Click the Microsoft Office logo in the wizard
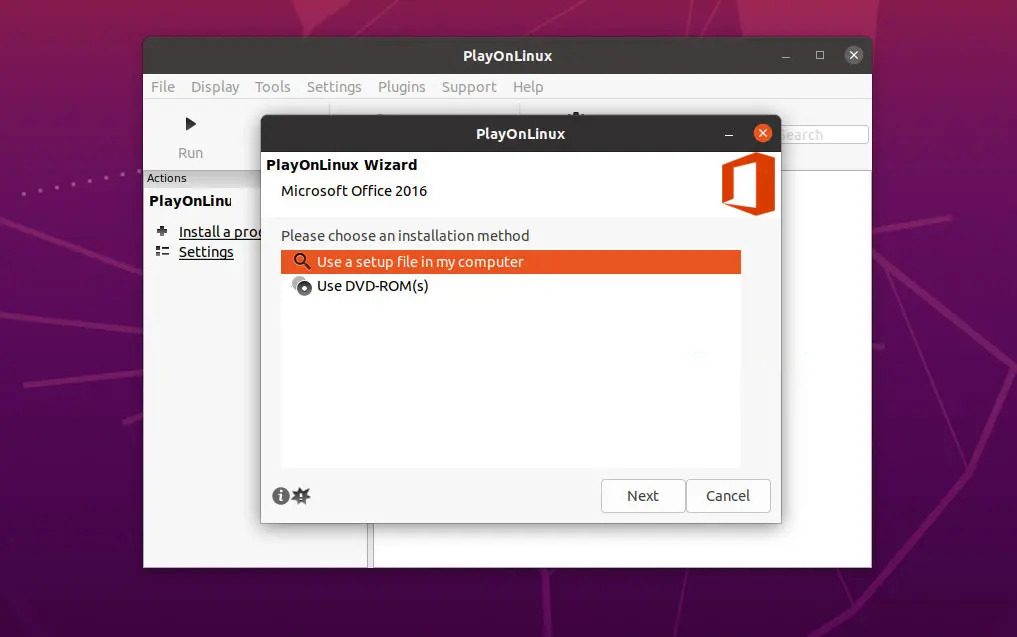 [x=747, y=184]
